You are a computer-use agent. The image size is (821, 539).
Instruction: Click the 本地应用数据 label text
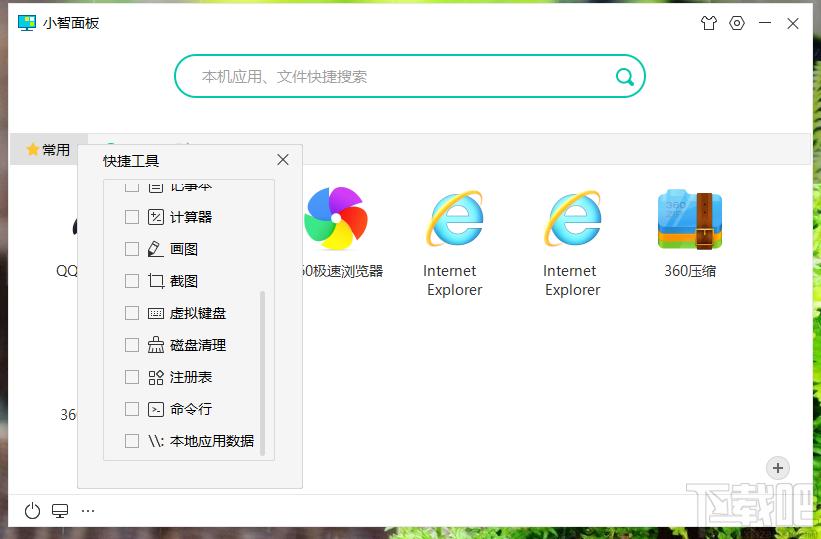pos(212,441)
